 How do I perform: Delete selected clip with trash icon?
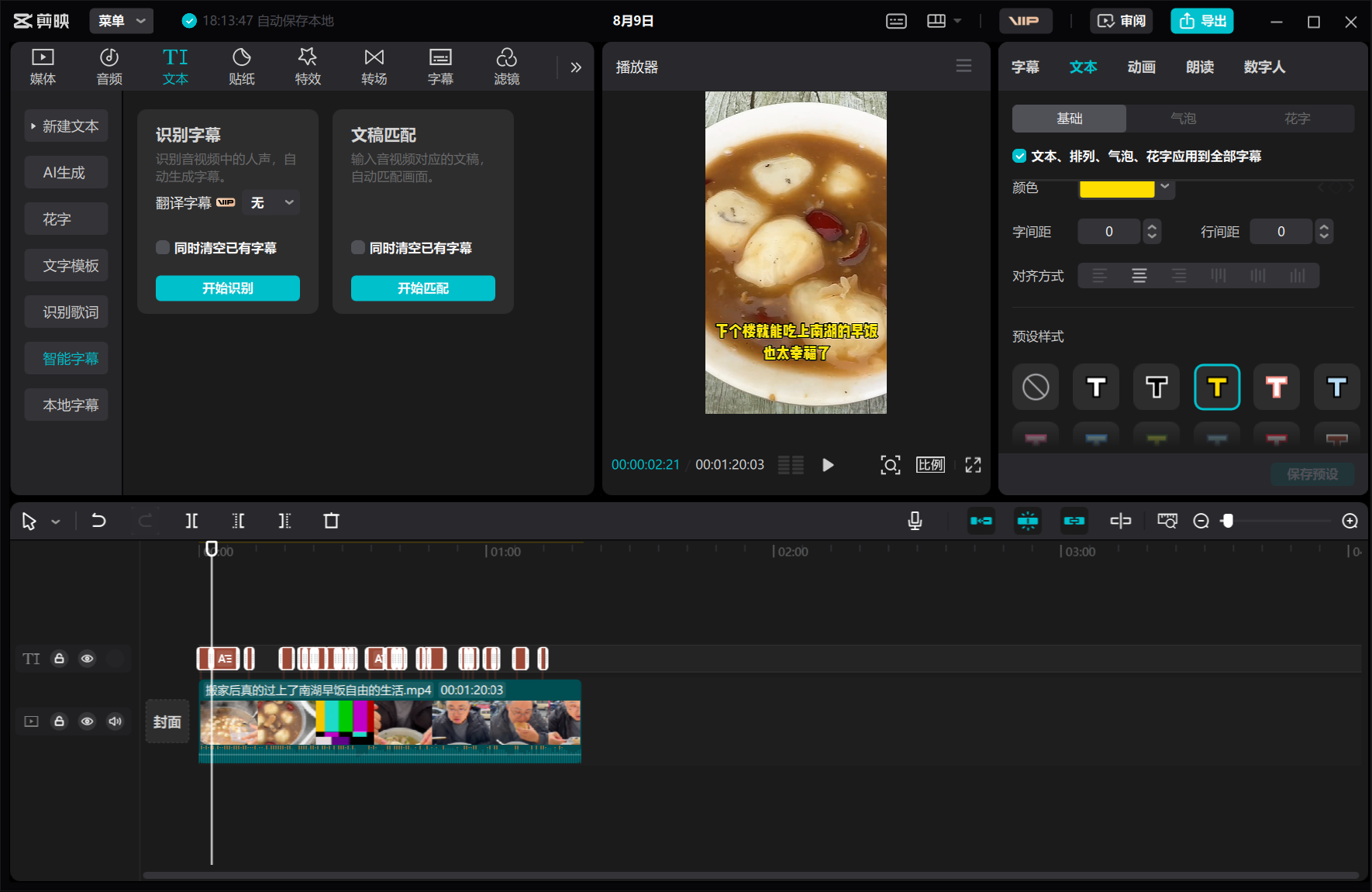click(331, 521)
